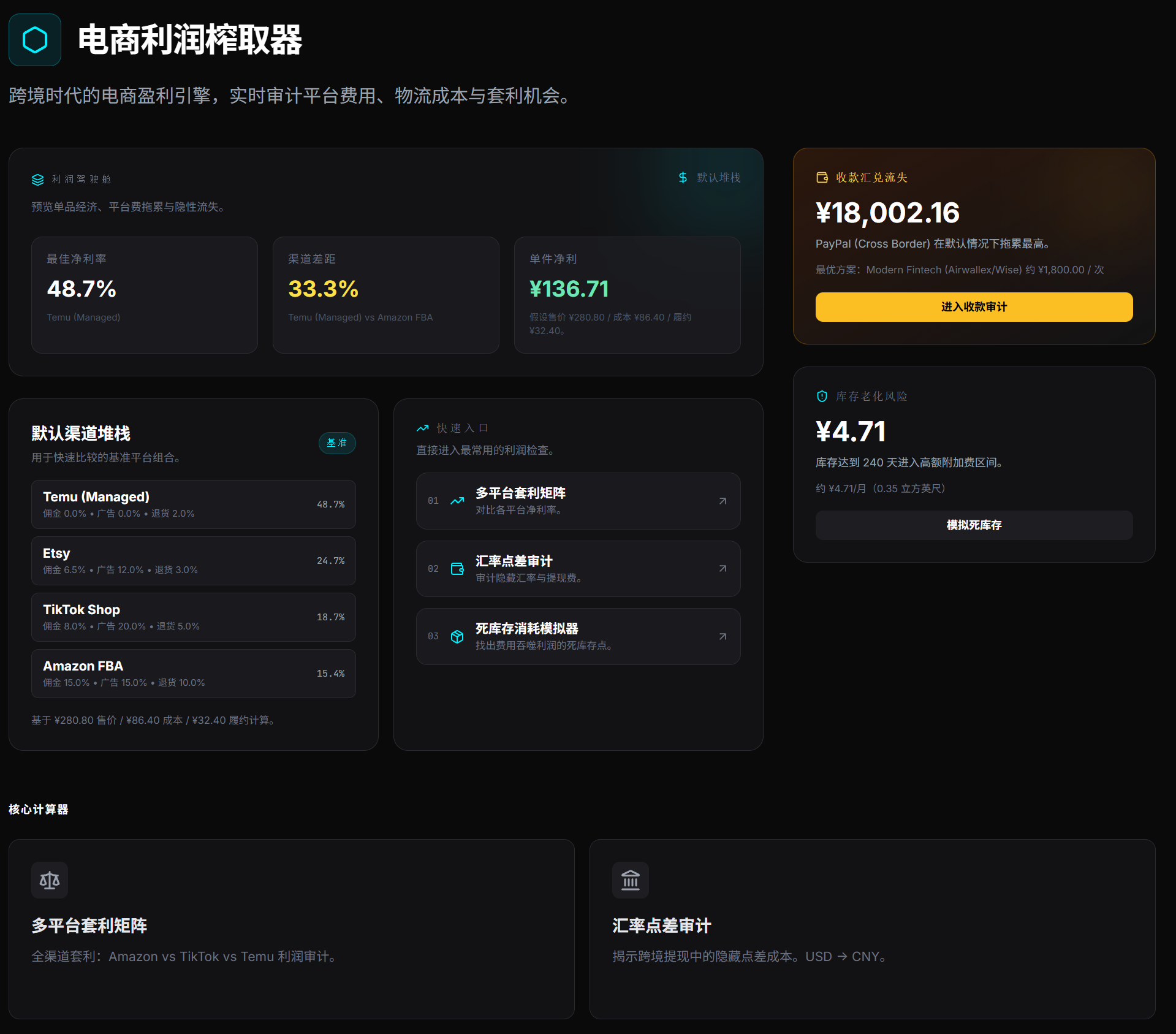Click the bank building icon in 汇率点差审计 card
Screen dimensions: 1176x1034
[631, 880]
